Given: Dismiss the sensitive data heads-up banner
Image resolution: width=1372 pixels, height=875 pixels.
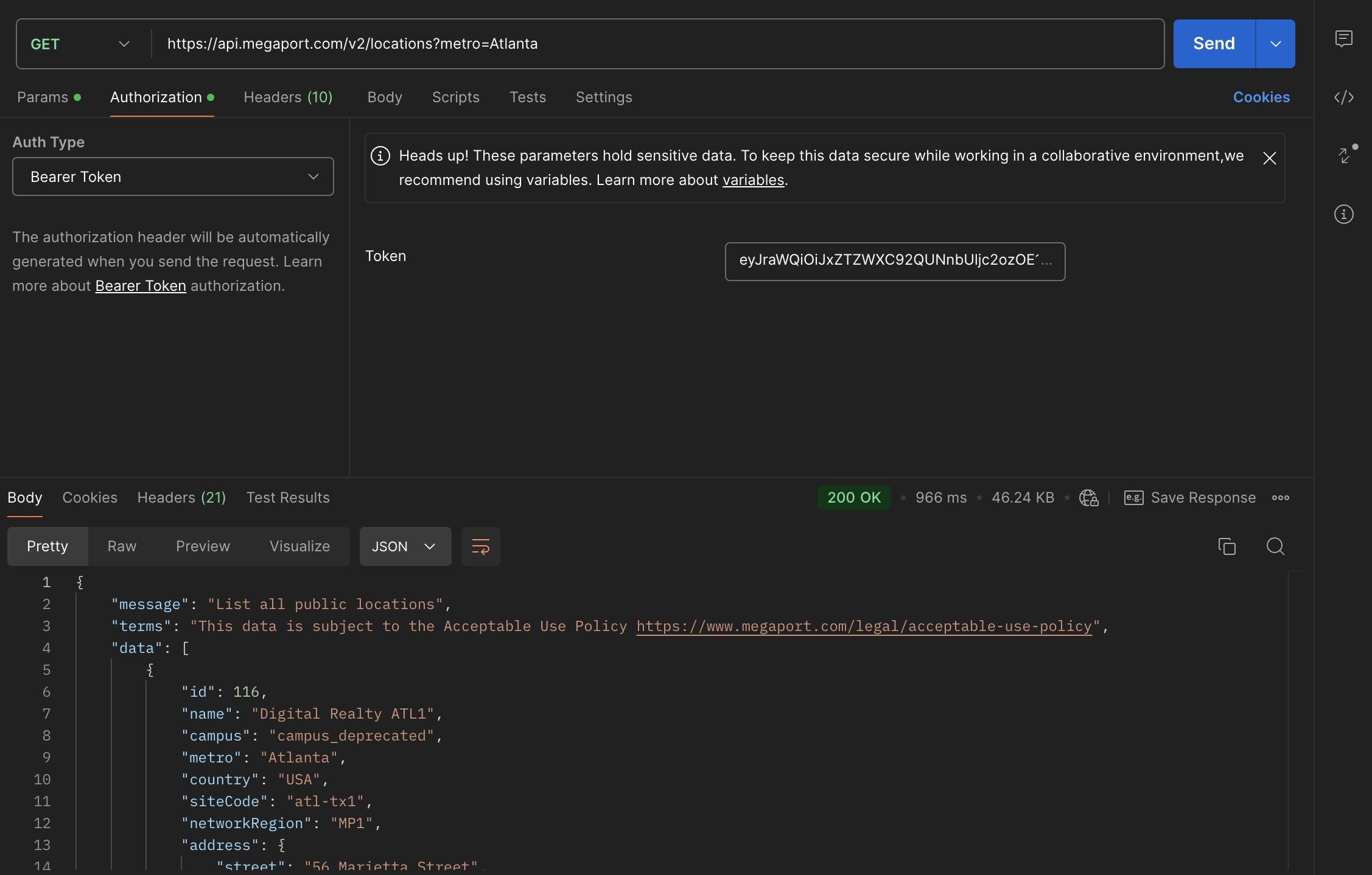Looking at the screenshot, I should (1269, 158).
